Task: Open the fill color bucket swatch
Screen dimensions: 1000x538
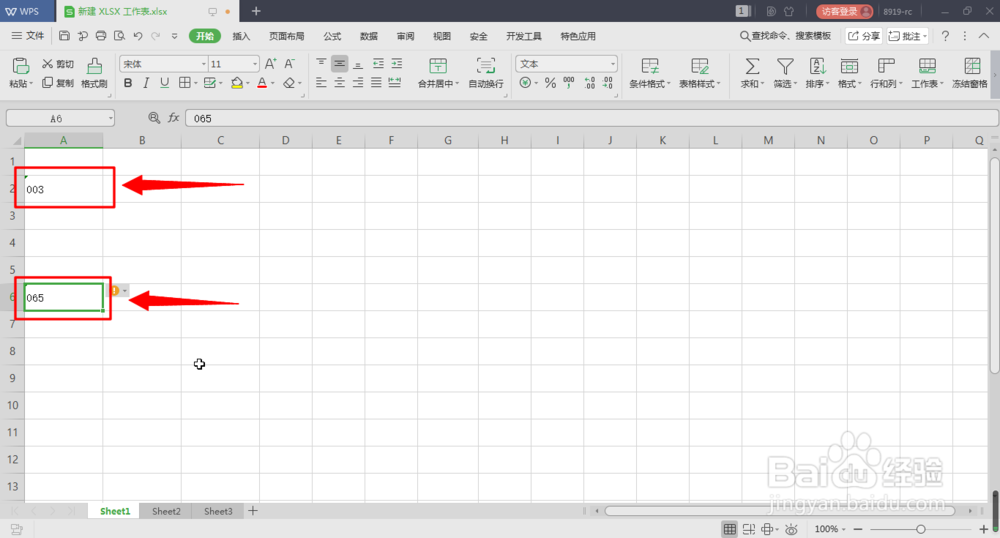Action: point(237,83)
